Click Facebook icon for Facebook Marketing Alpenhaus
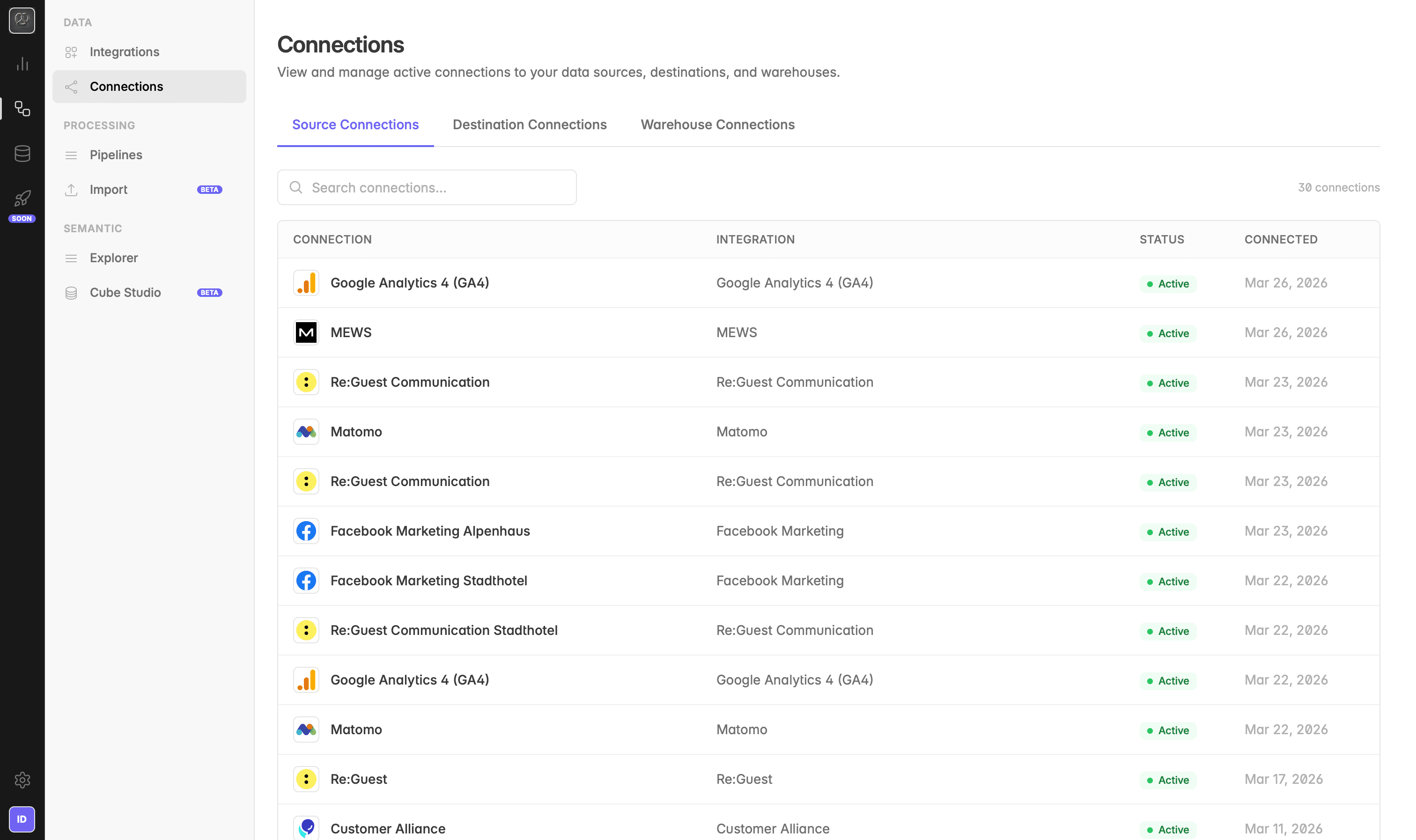1416x840 pixels. [306, 531]
